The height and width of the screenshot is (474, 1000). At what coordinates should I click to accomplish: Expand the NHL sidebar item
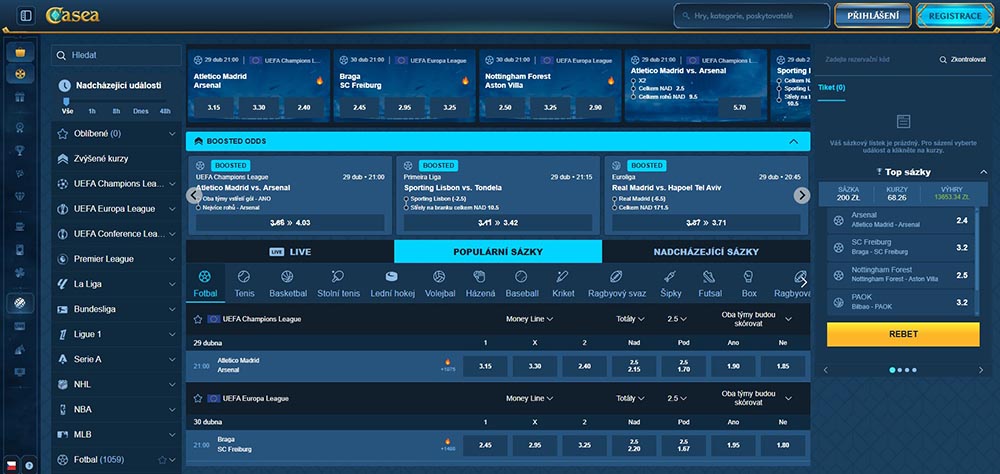[x=172, y=384]
